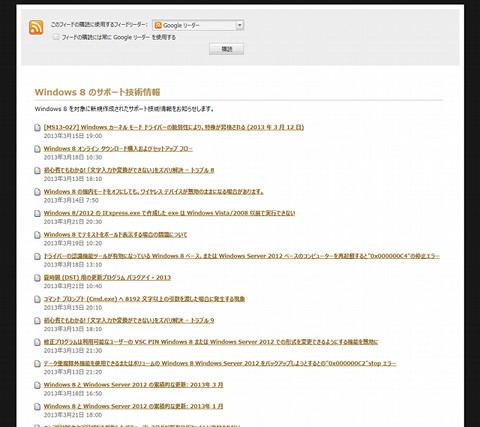Image resolution: width=480 pixels, height=427 pixels.
Task: Click the label 'このフィードの購読に使用するフィードリーダー'
Action: 99,25
